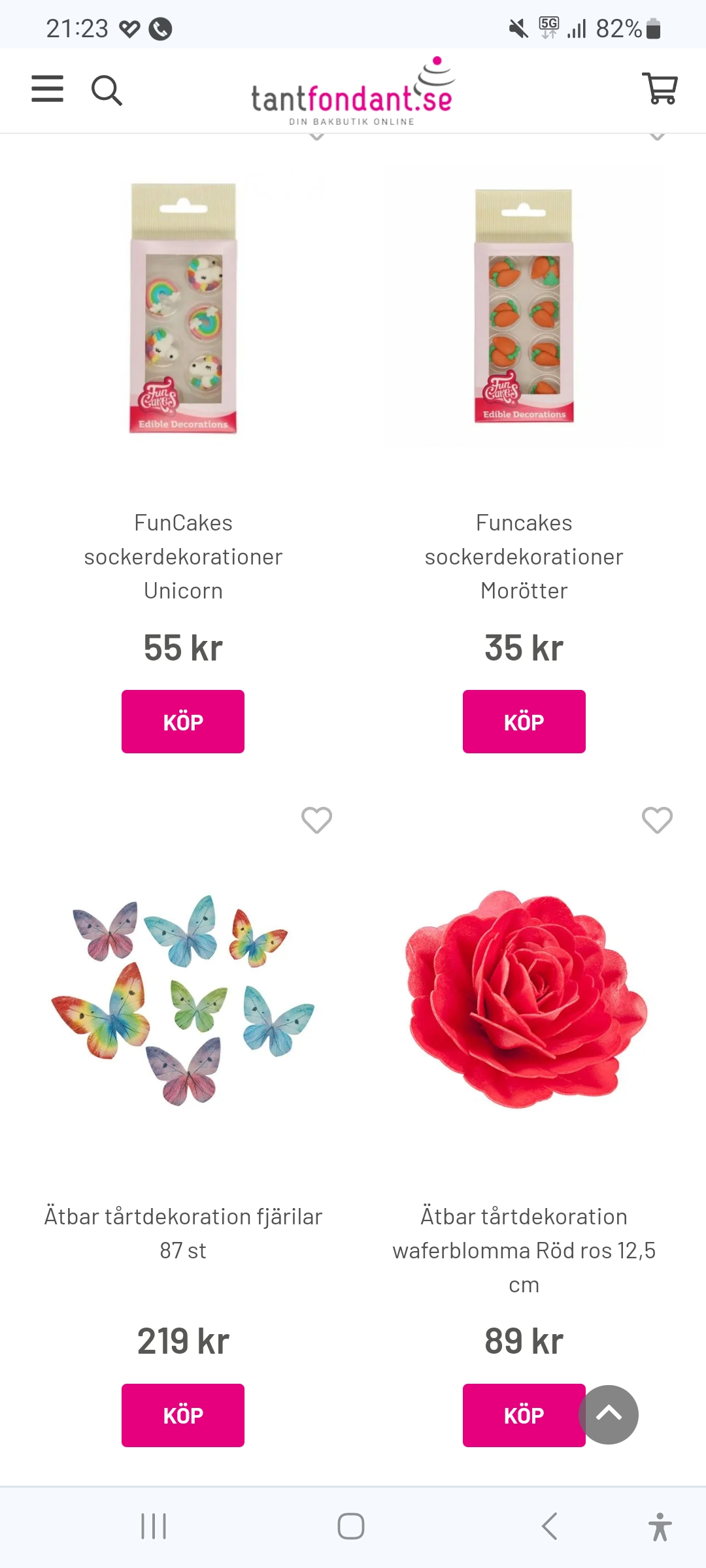Tap the scroll-to-top arrow button
Viewport: 706px width, 1568px height.
[609, 1414]
